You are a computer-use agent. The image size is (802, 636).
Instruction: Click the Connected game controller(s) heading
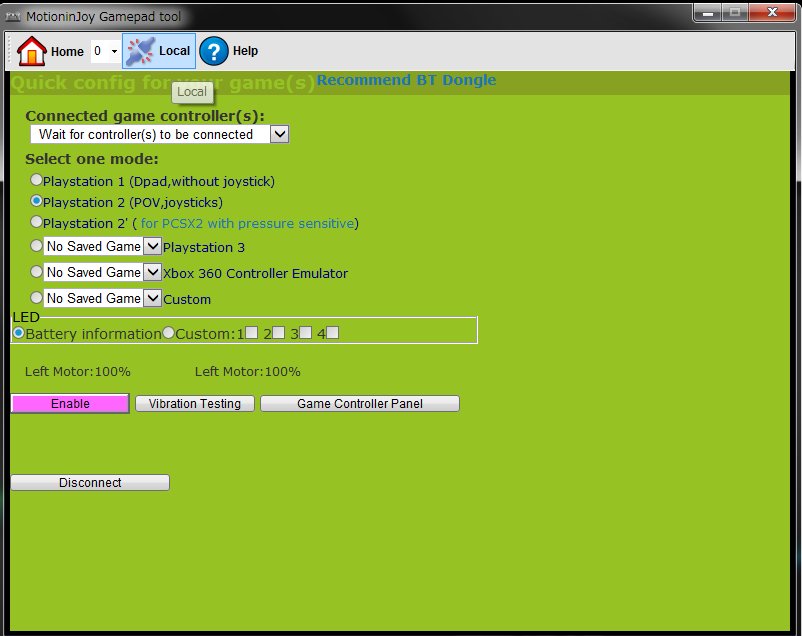pyautogui.click(x=145, y=116)
